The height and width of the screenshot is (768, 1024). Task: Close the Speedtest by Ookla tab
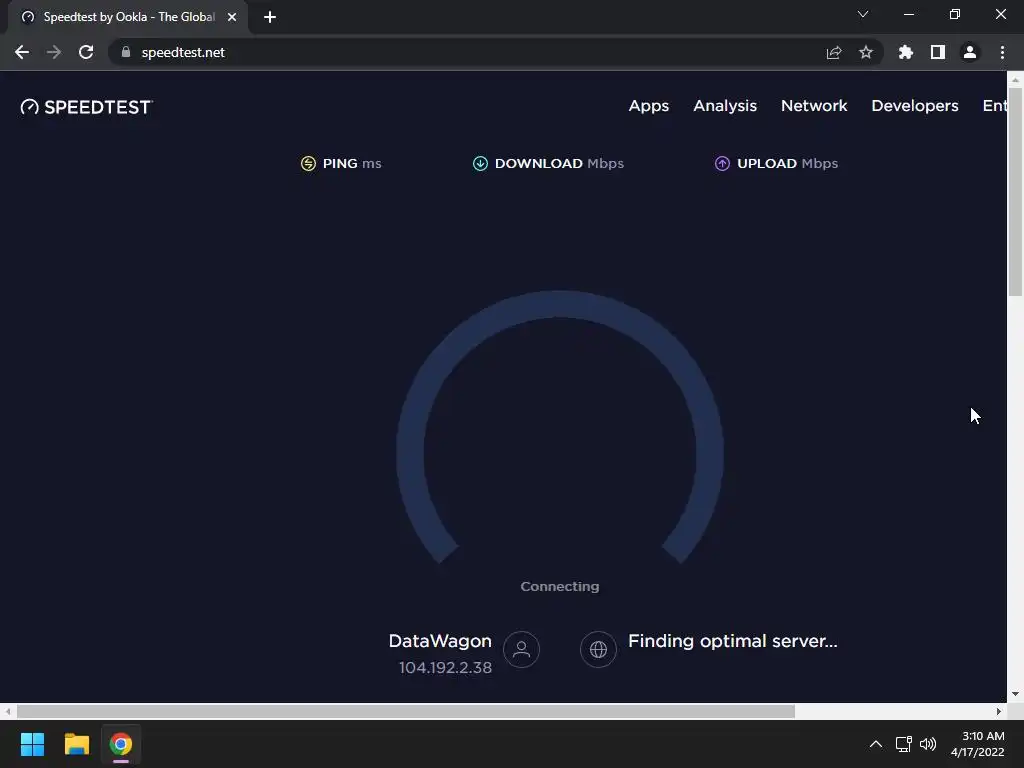[x=232, y=17]
